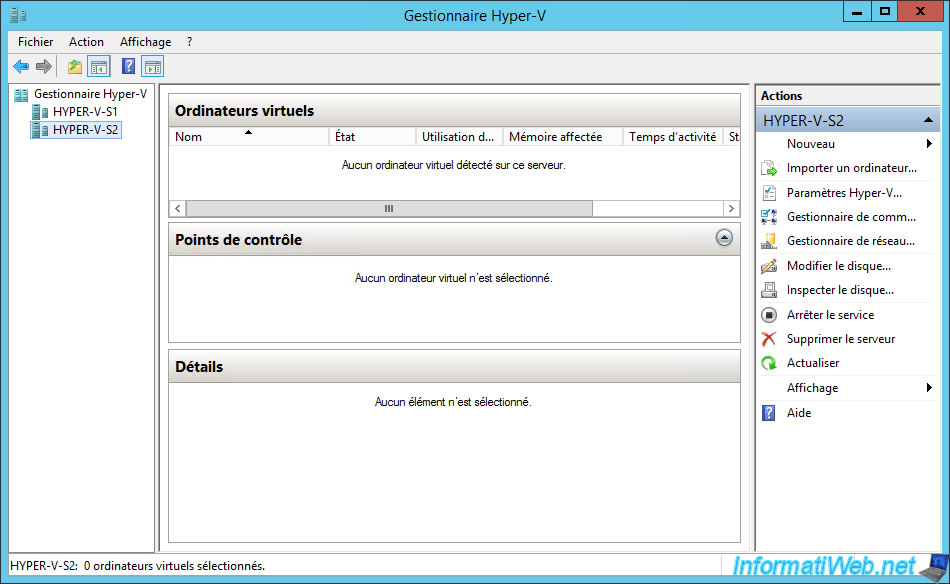Click Nouveau in Actions pane
The height and width of the screenshot is (584, 950).
811,144
